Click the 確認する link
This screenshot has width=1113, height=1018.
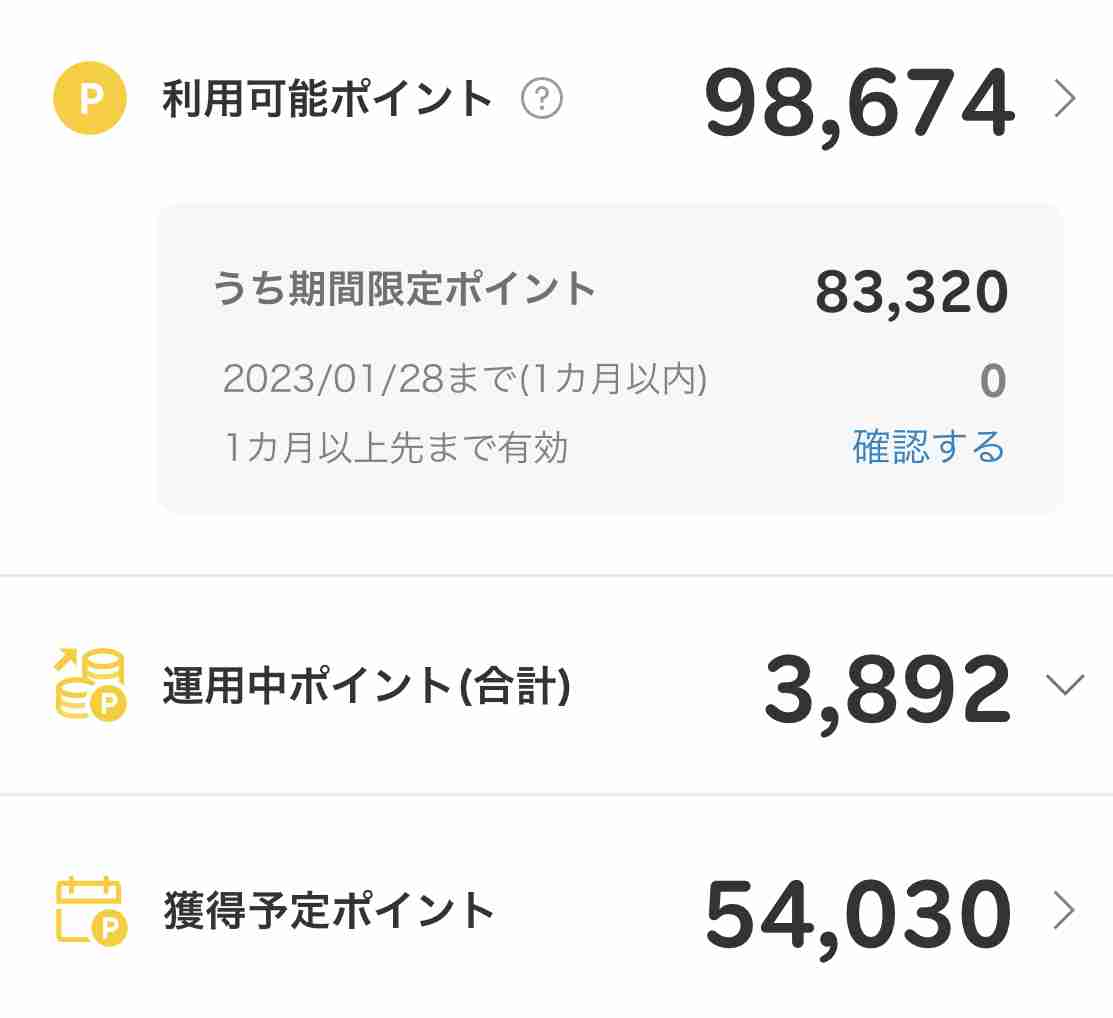click(x=928, y=447)
